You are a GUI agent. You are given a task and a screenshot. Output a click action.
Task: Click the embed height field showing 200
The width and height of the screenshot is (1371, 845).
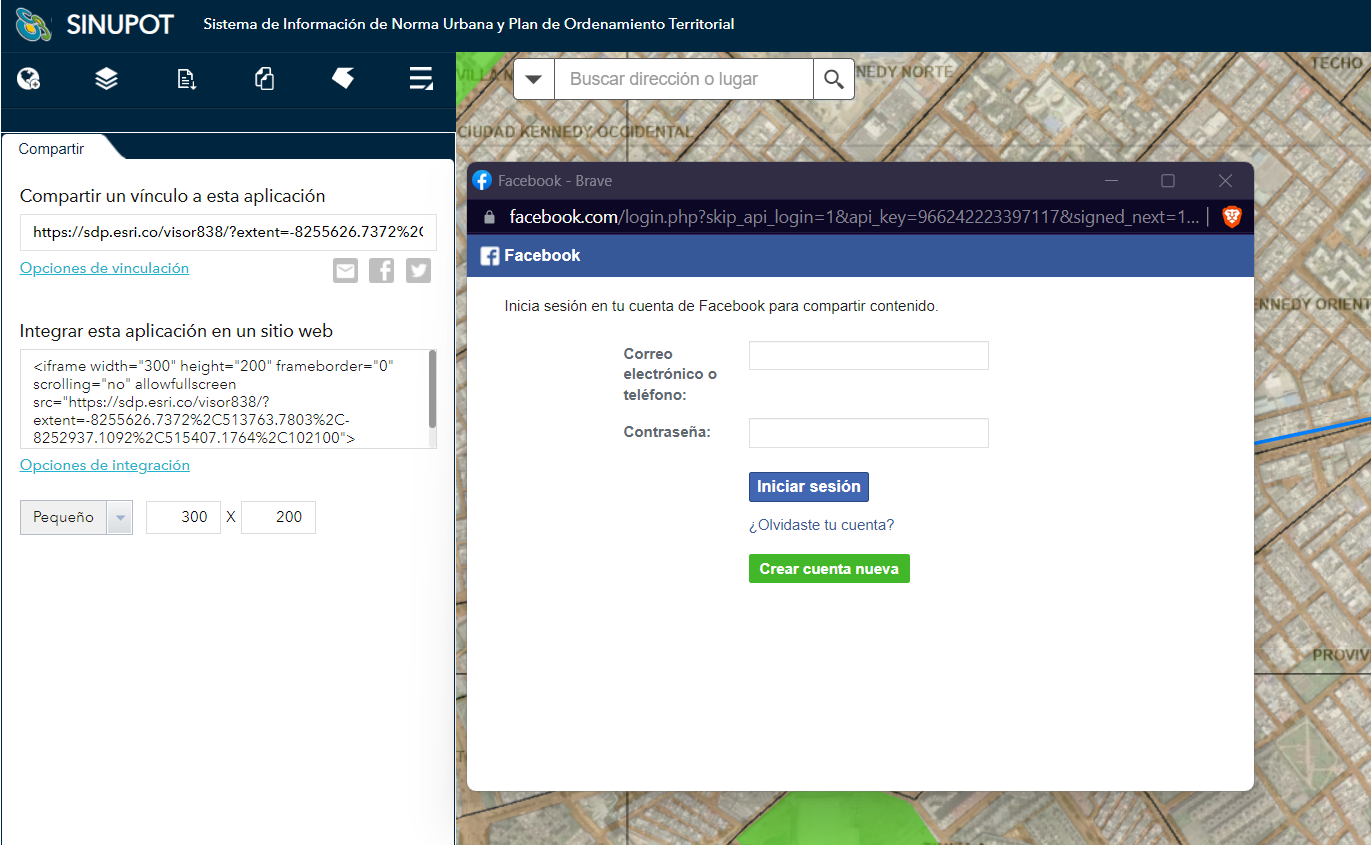[278, 517]
